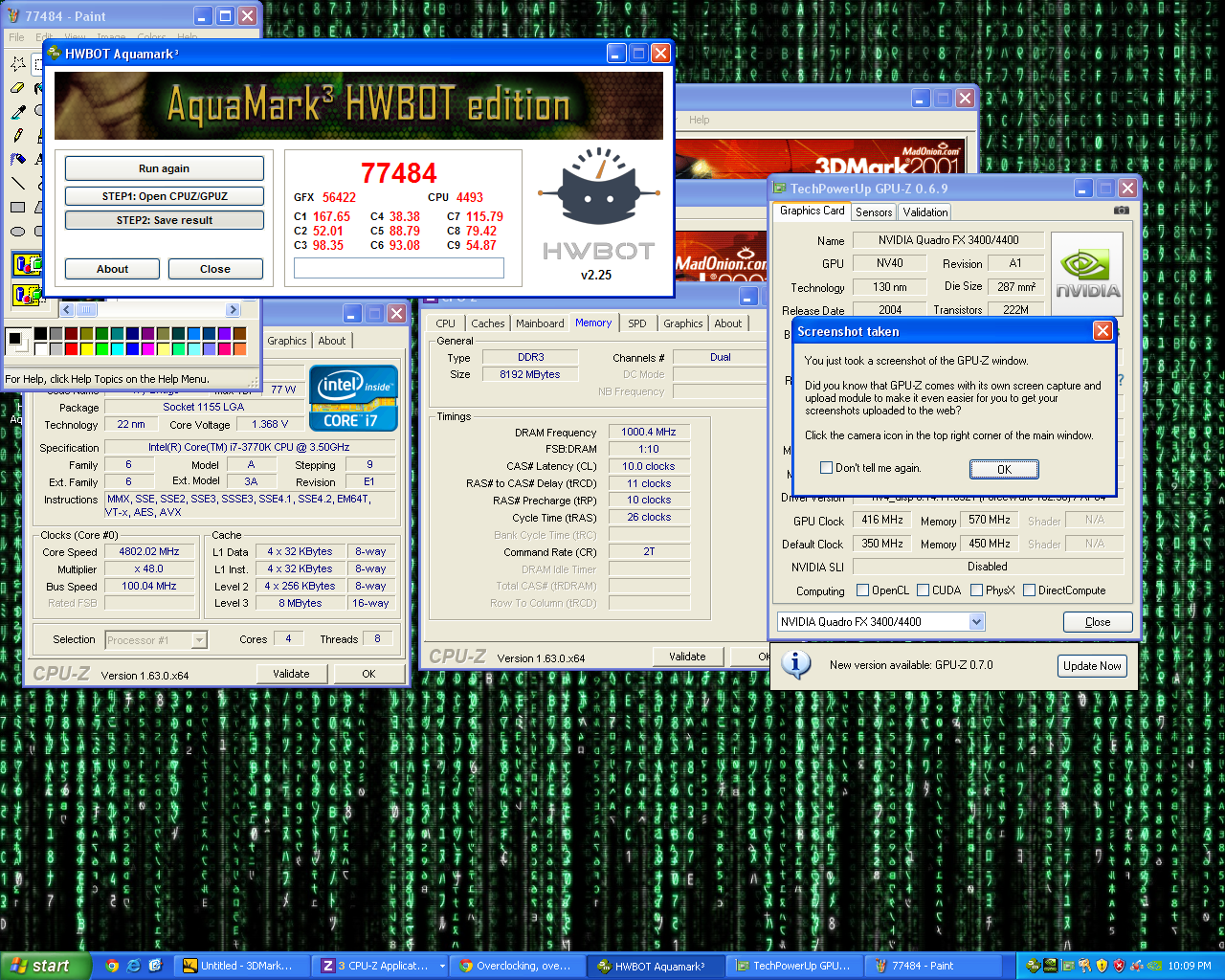Viewport: 1225px width, 980px height.
Task: Close the Screenshot taken dialog
Action: click(1102, 331)
